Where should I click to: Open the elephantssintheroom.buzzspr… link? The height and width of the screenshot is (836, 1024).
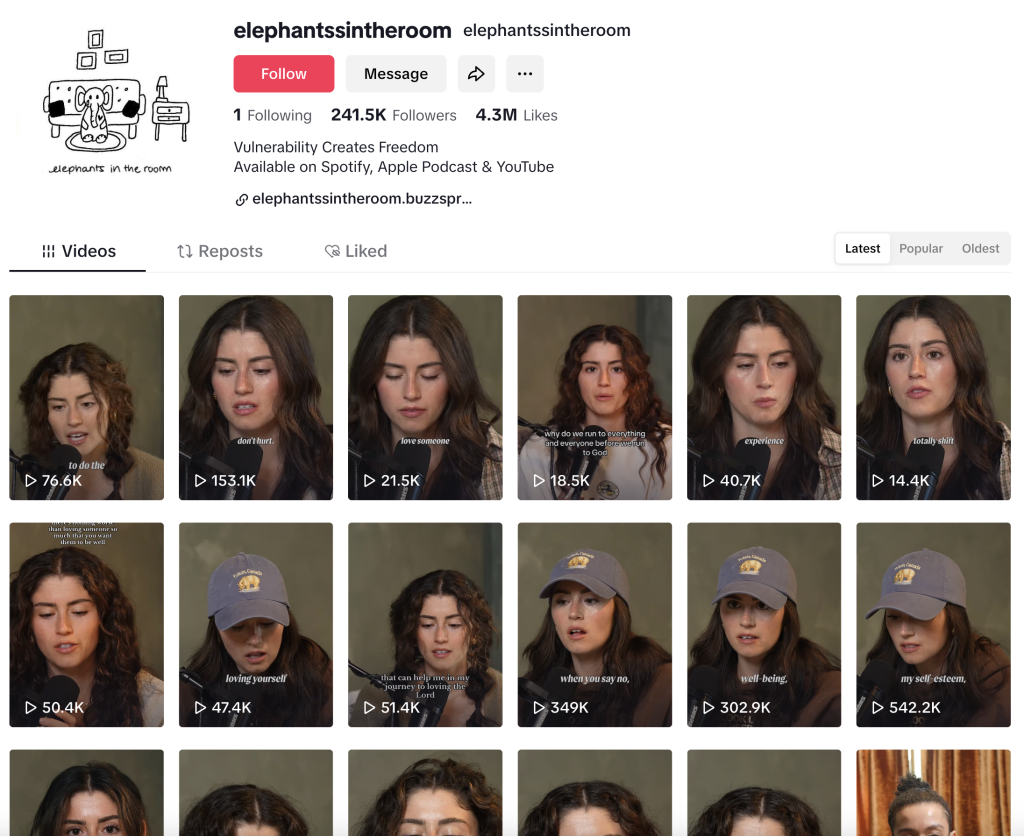pyautogui.click(x=361, y=199)
